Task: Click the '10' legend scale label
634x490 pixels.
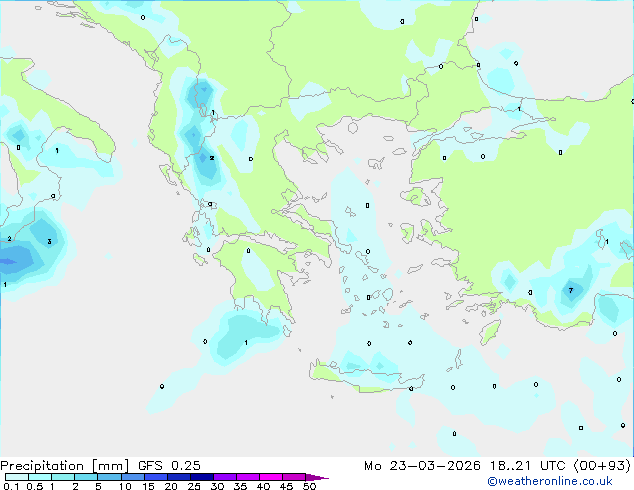Action: pyautogui.click(x=125, y=486)
